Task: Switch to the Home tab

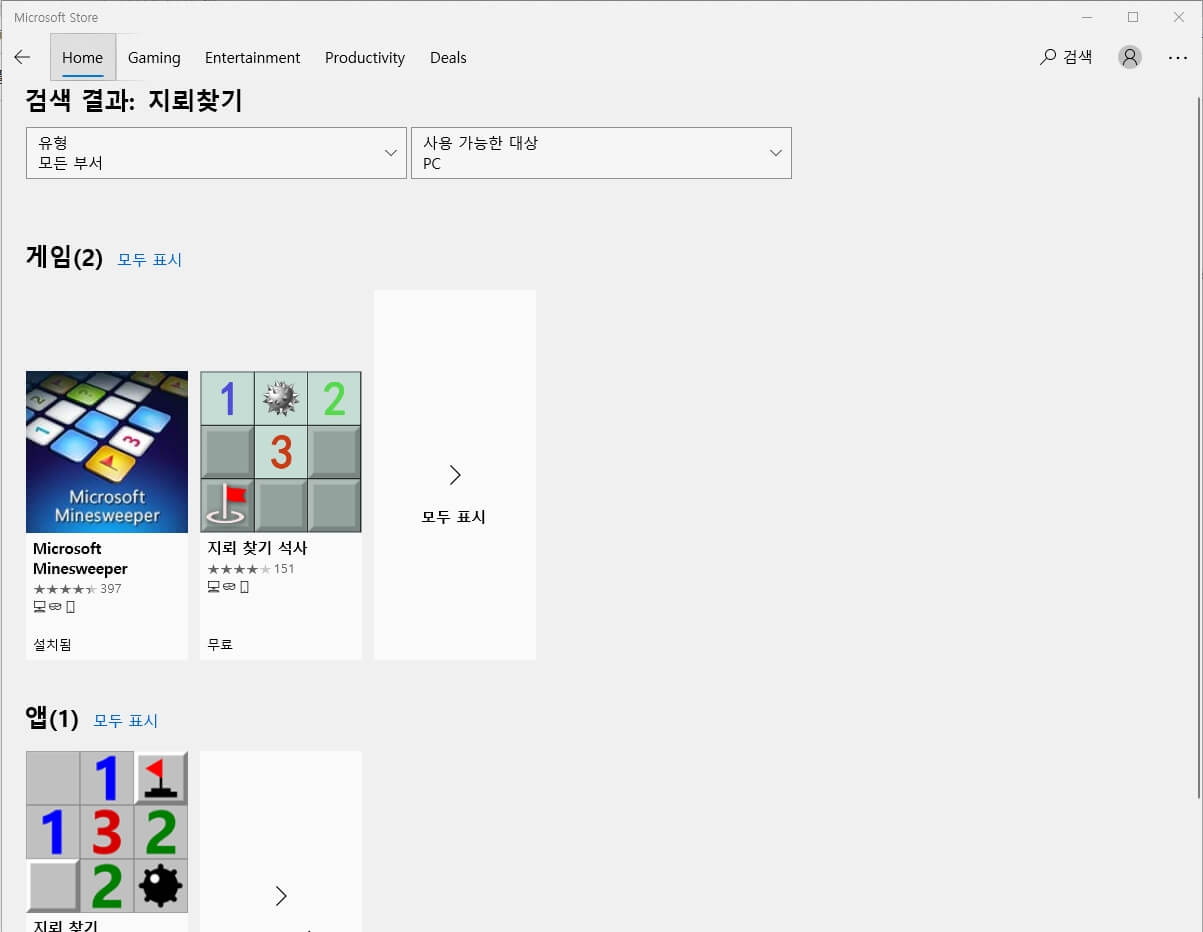Action: pyautogui.click(x=82, y=57)
